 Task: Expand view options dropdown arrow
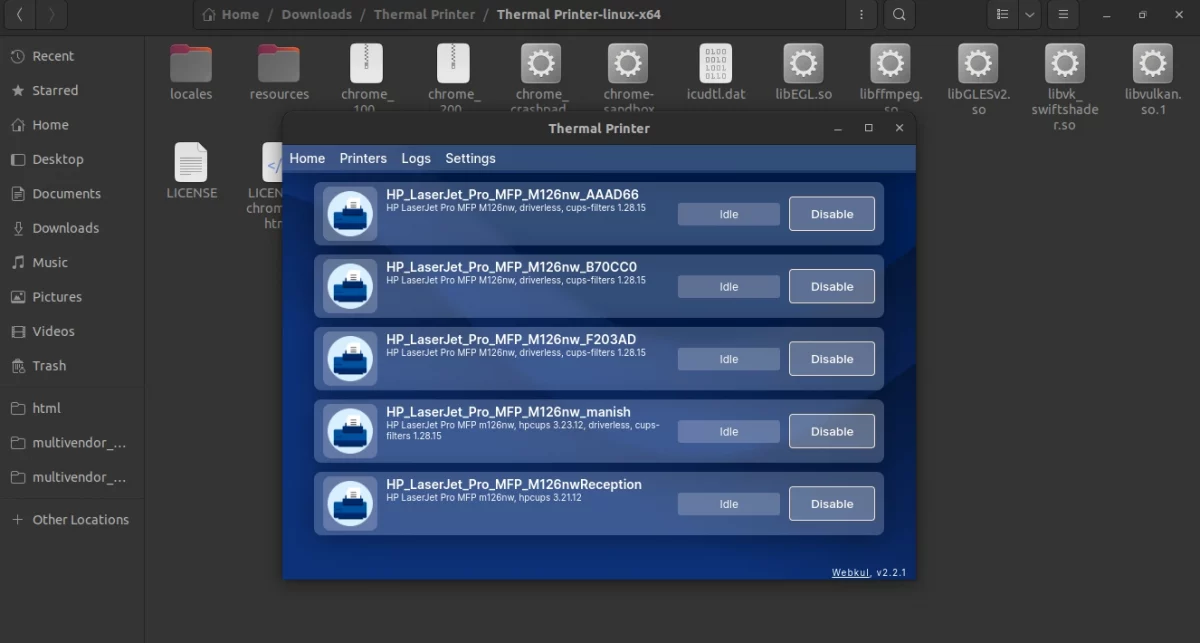click(x=1029, y=14)
